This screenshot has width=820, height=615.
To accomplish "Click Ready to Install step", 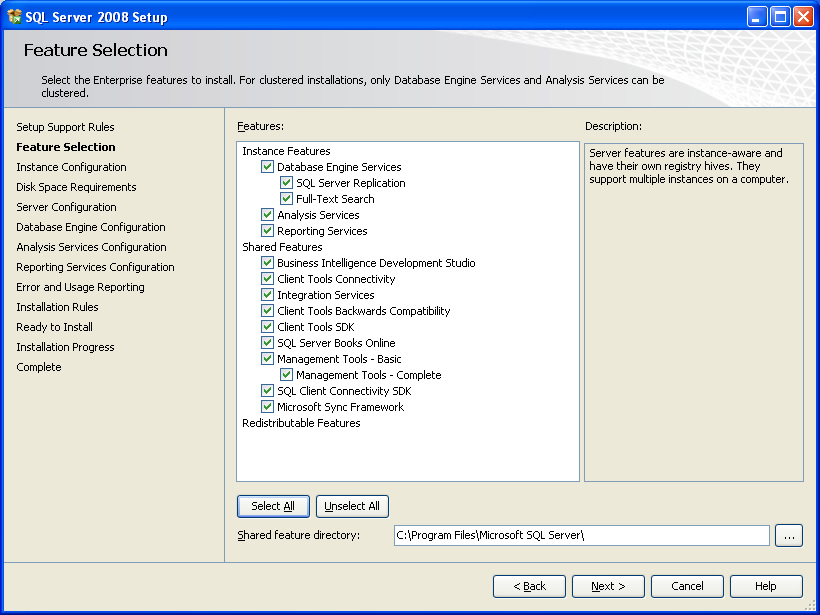I will pos(54,327).
